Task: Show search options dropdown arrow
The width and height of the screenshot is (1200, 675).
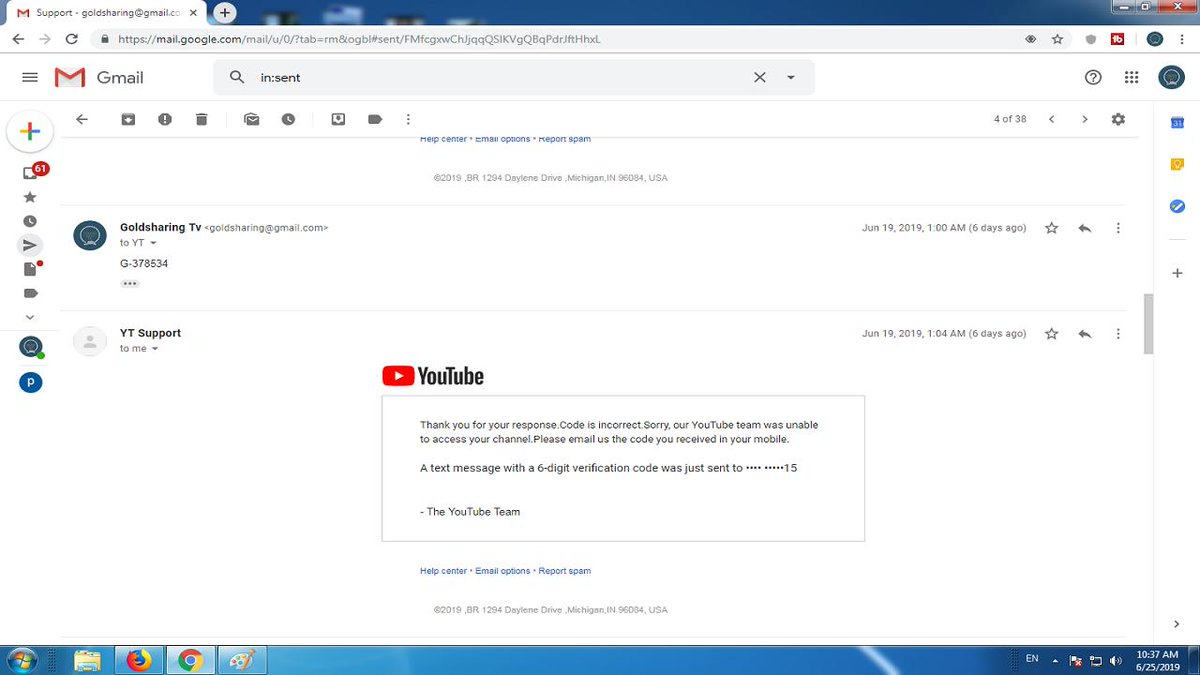Action: click(x=791, y=77)
